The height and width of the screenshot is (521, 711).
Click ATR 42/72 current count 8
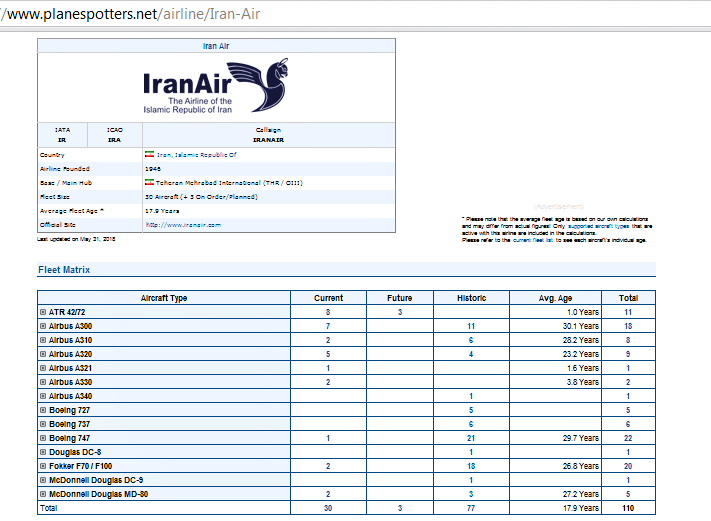328,312
